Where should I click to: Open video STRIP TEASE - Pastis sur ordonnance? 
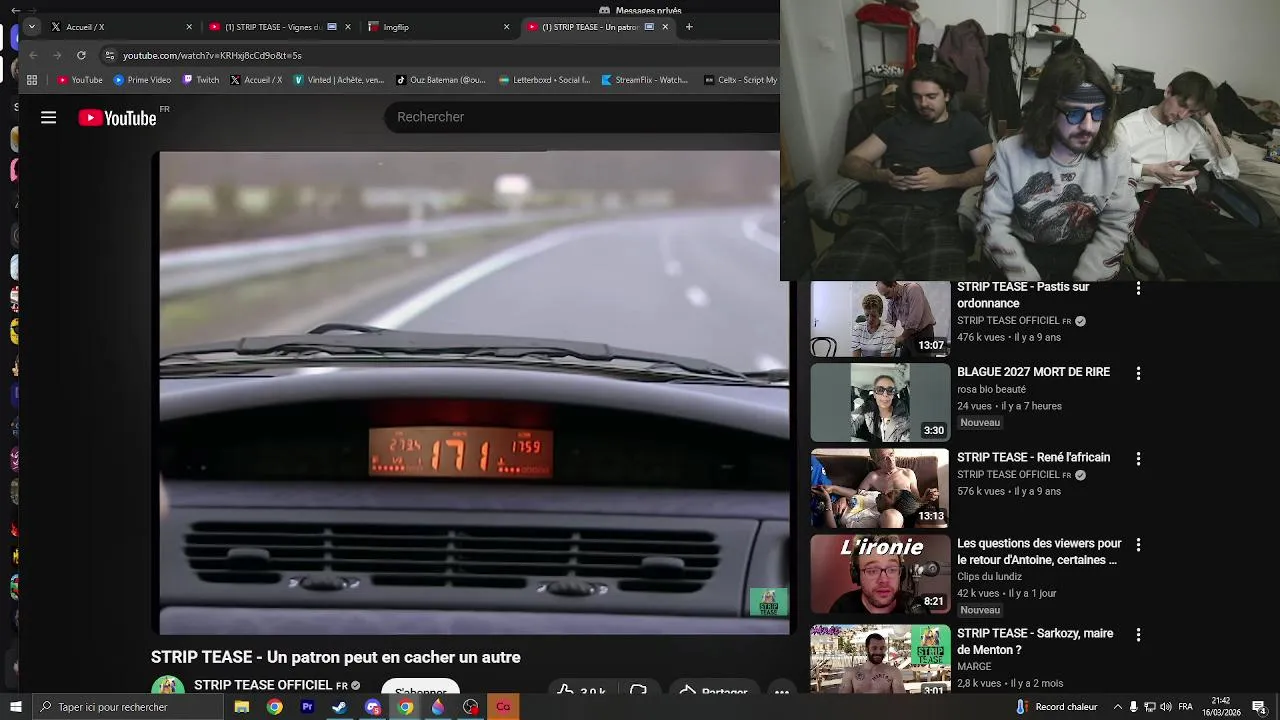coord(1023,295)
